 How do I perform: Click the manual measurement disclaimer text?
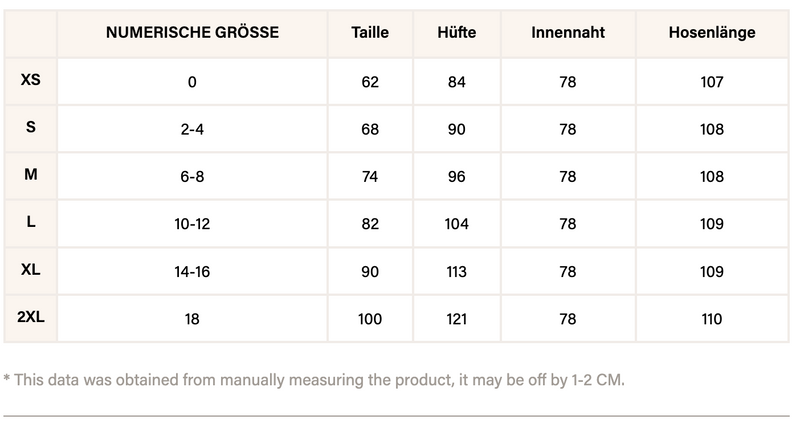[314, 380]
